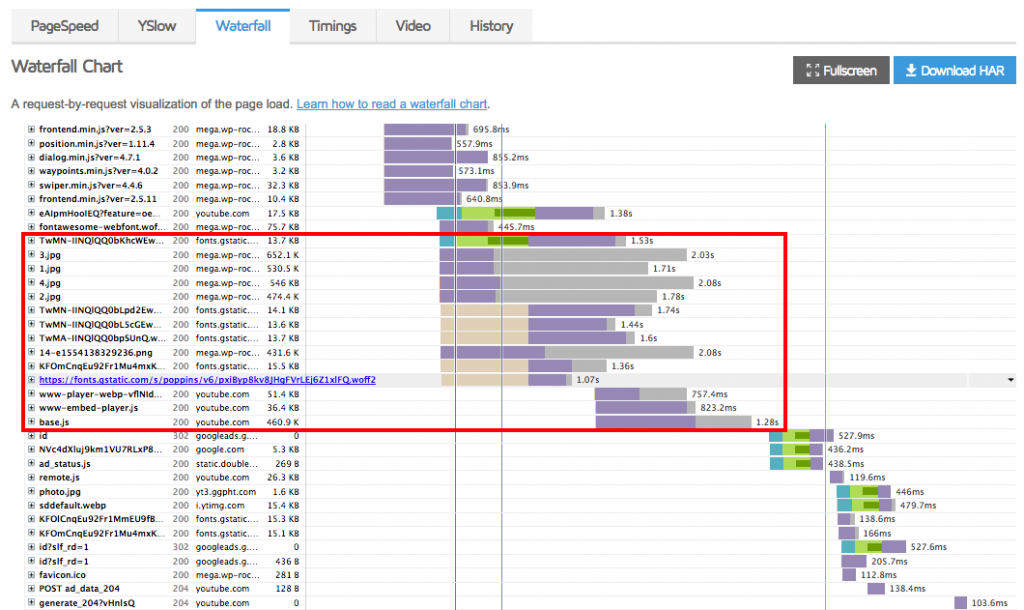Click the Fullscreen button
This screenshot has height=610, width=1024.
[x=841, y=71]
